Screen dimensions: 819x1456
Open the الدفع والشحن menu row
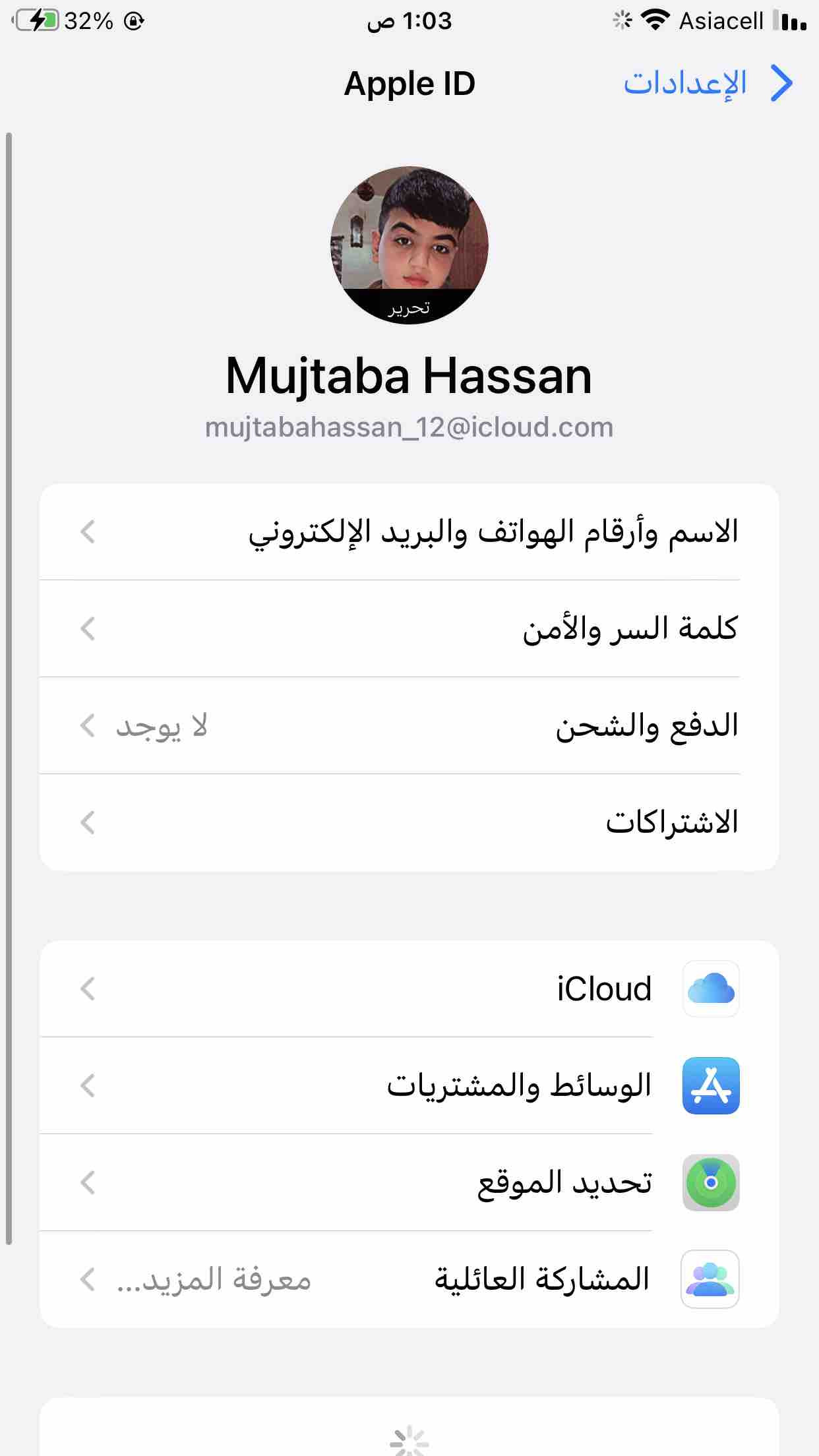click(409, 725)
